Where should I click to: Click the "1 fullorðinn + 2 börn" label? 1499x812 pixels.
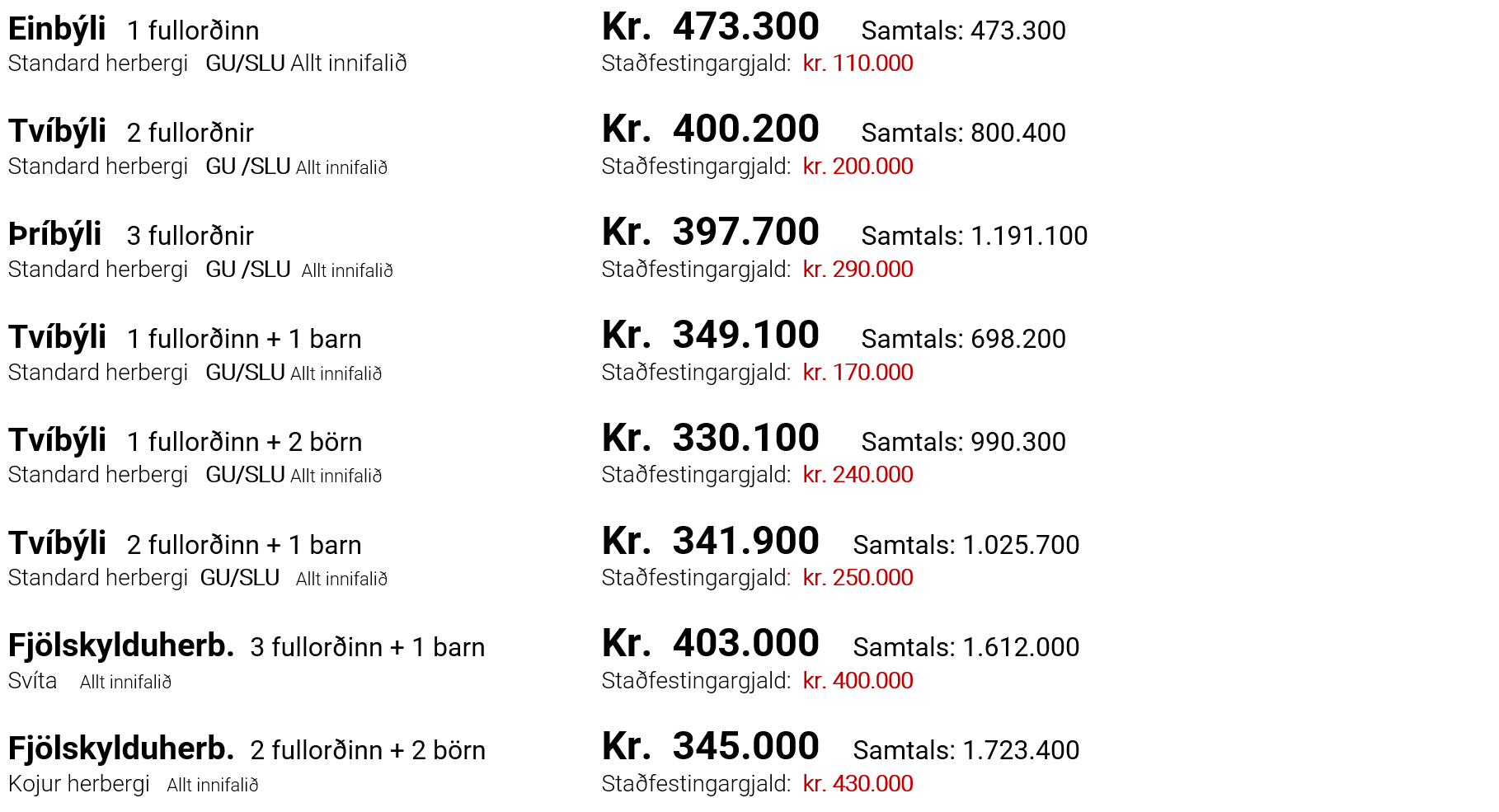244,442
